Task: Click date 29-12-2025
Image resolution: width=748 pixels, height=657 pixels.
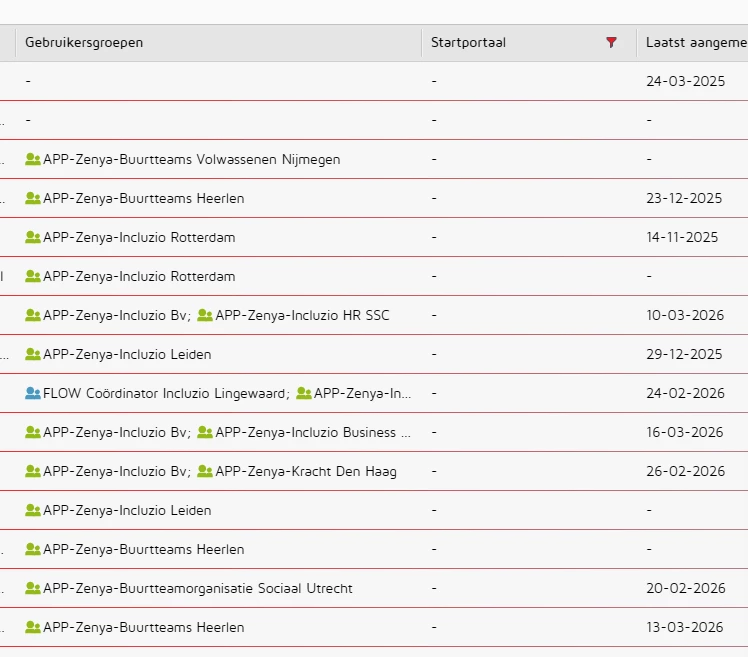Action: [684, 354]
